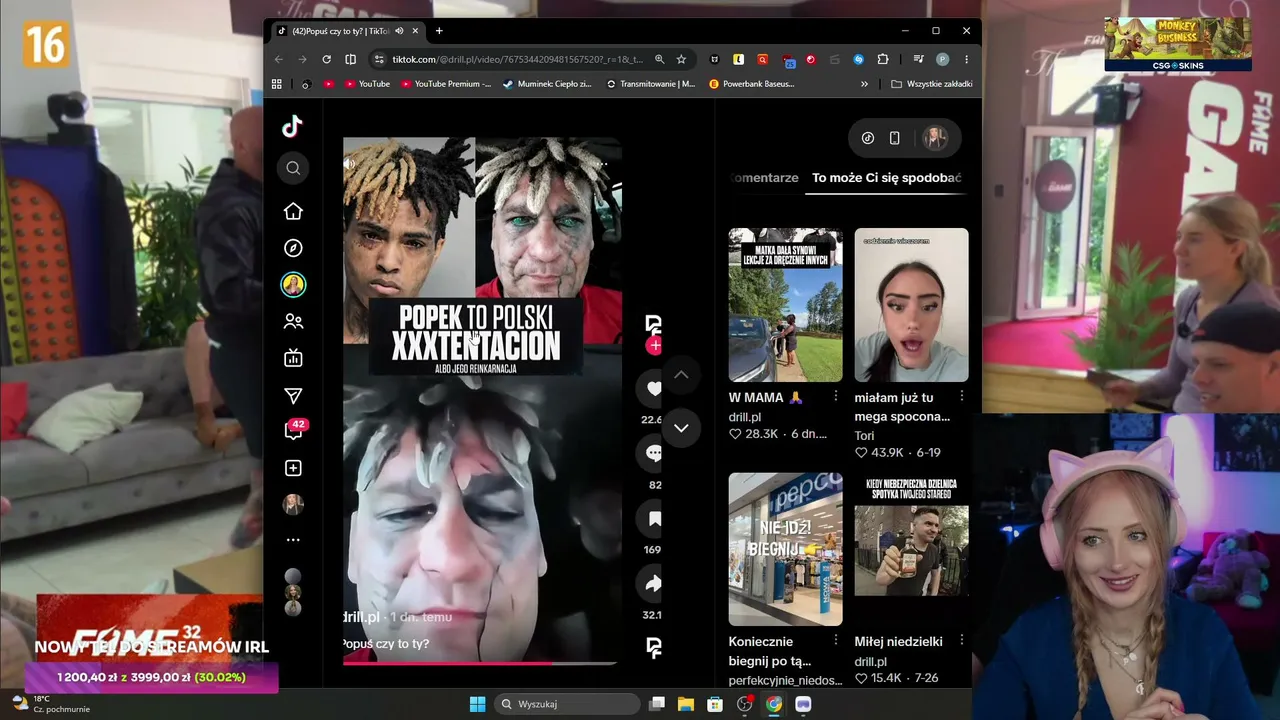Click the Tori author name
The height and width of the screenshot is (720, 1280).
point(864,436)
